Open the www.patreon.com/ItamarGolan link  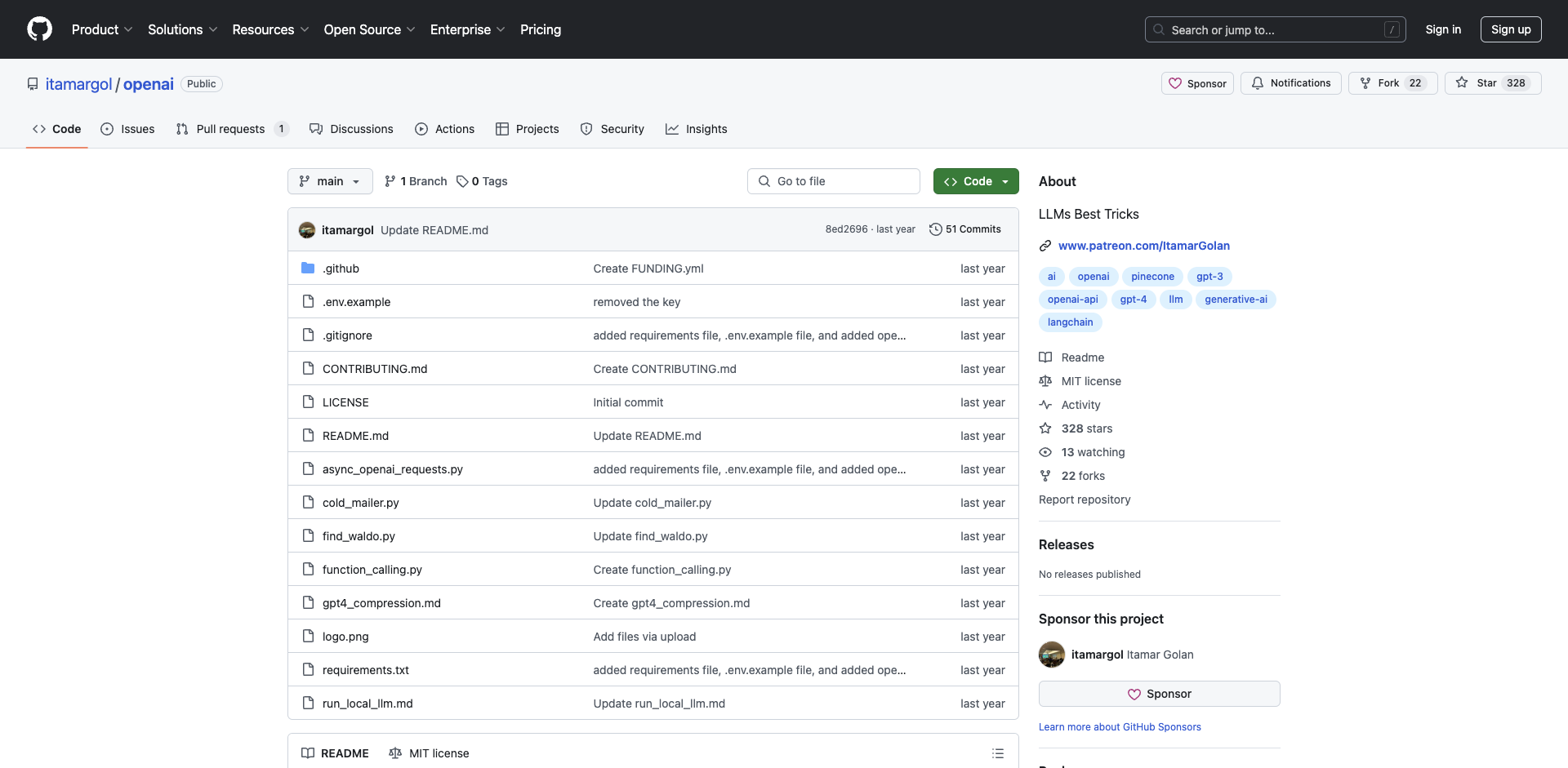coord(1144,246)
